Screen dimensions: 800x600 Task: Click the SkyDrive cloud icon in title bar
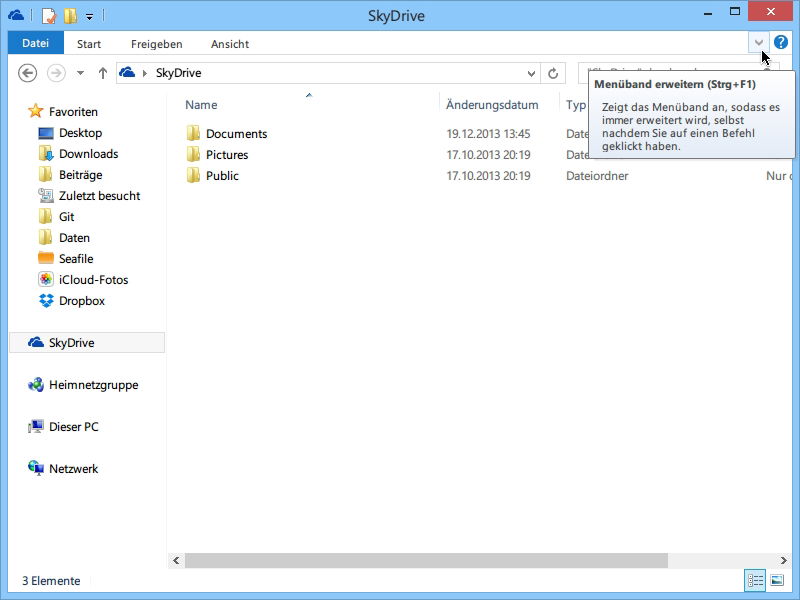coord(16,15)
